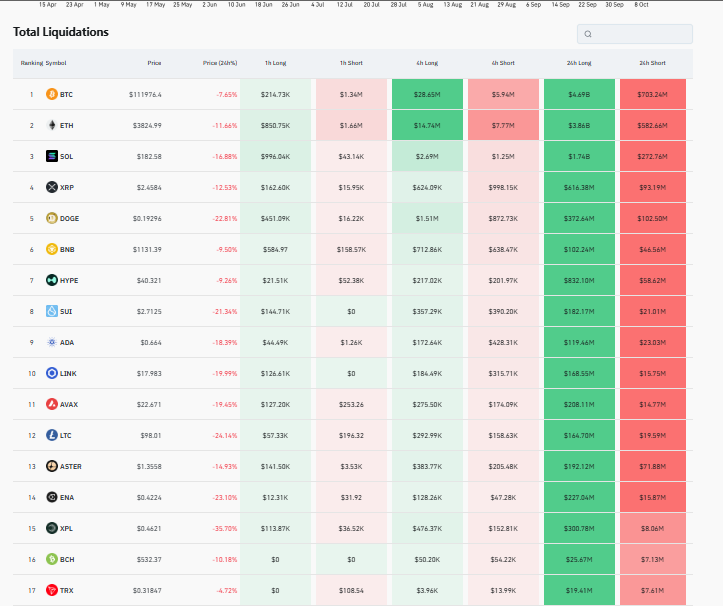This screenshot has height=606, width=723.
Task: Focus the symbol search input field
Action: 642,34
